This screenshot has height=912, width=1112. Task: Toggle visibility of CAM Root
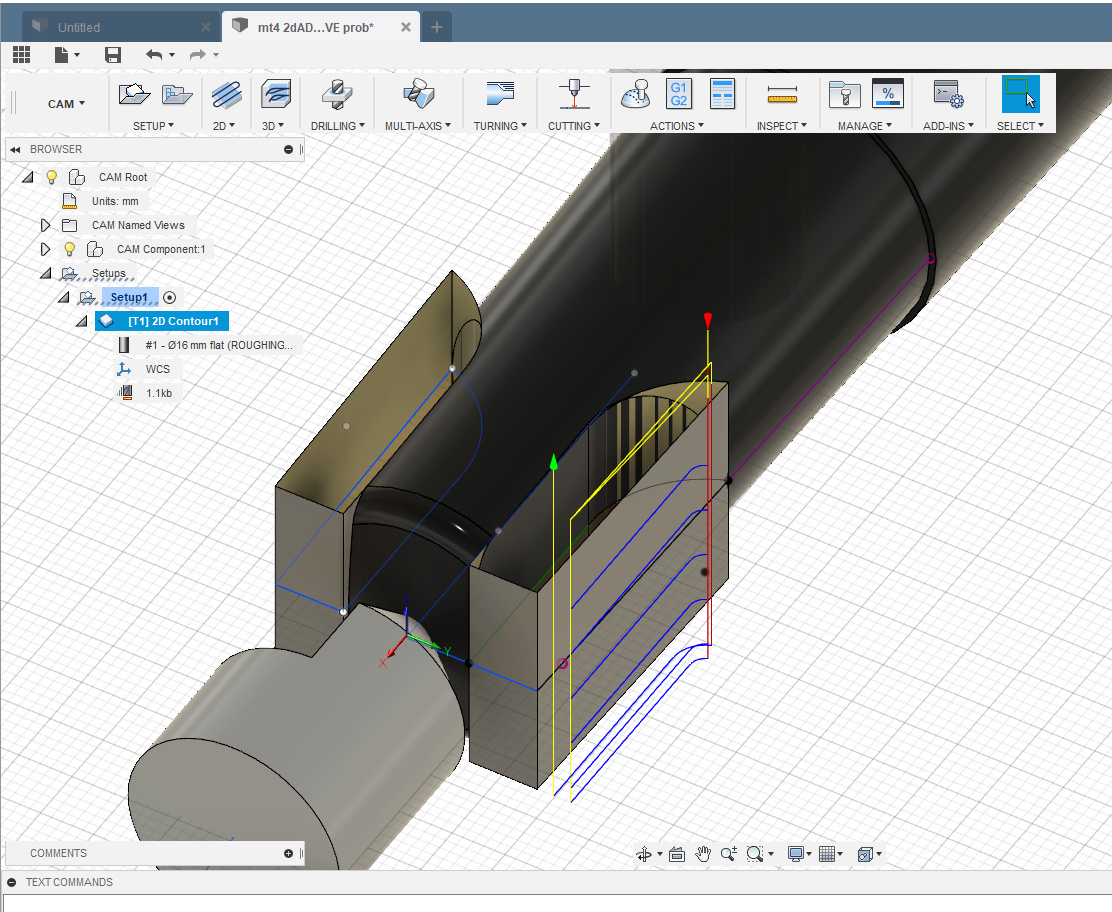point(51,176)
